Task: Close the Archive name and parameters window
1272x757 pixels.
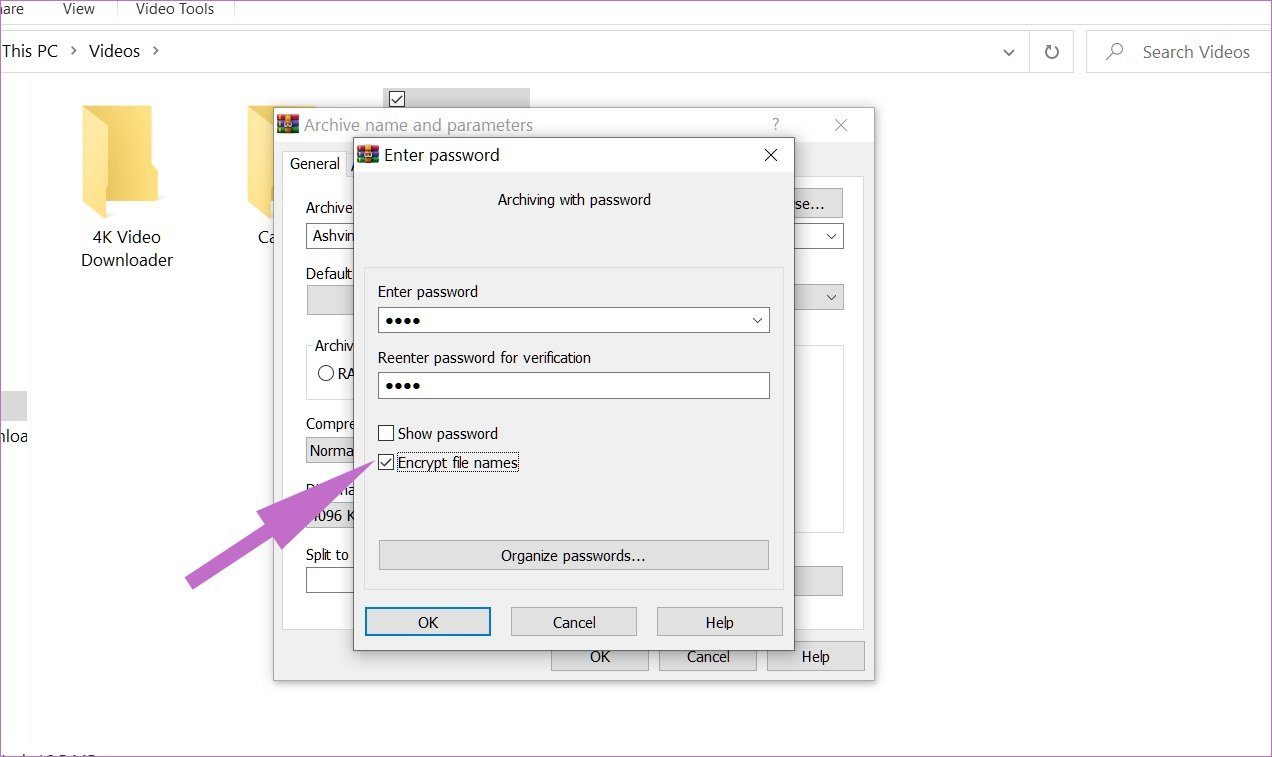Action: (x=841, y=125)
